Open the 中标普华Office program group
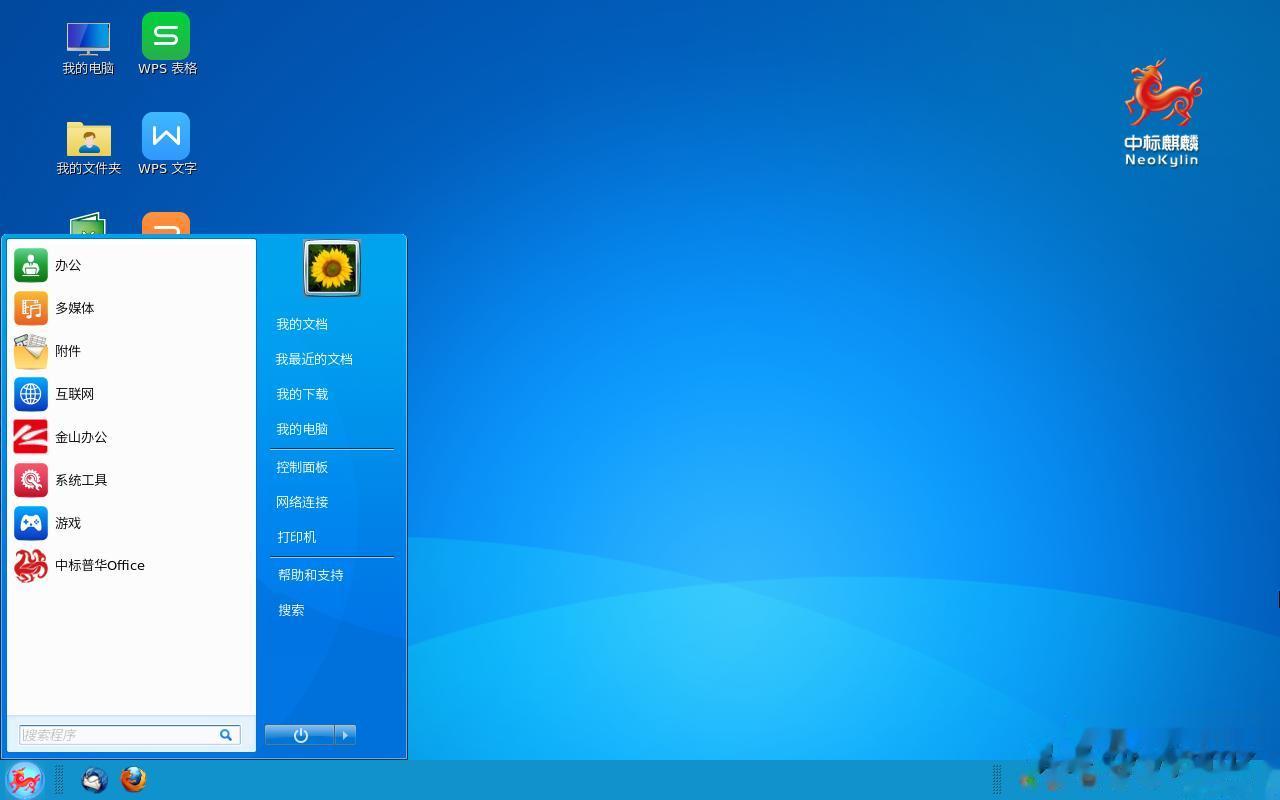Screen dimensions: 1280x800 click(x=131, y=565)
